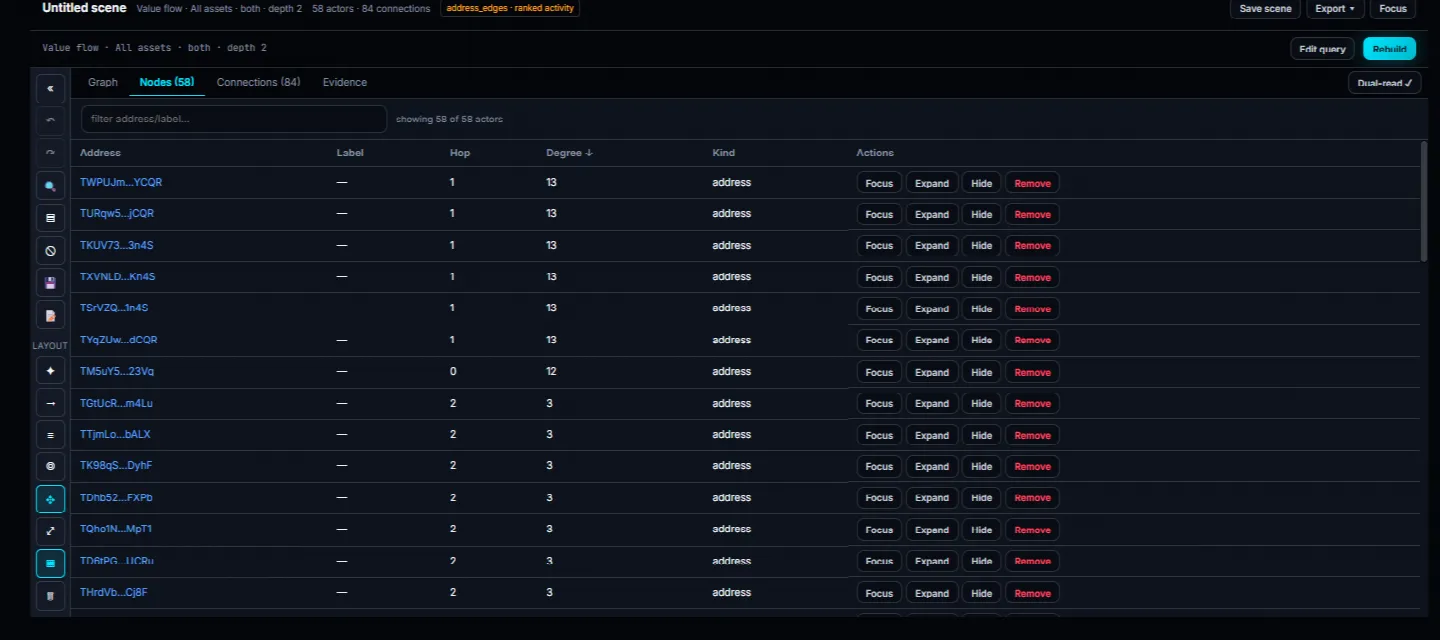Hide the TYqZUw...dCQR node
Viewport: 1440px width, 640px height.
[982, 340]
